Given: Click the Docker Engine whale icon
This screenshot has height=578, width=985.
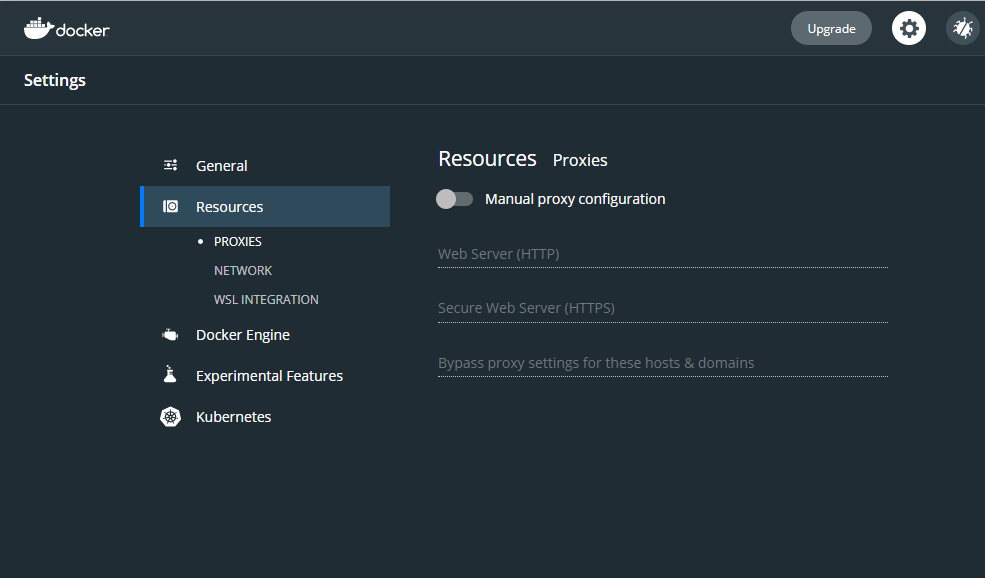Looking at the screenshot, I should 170,335.
